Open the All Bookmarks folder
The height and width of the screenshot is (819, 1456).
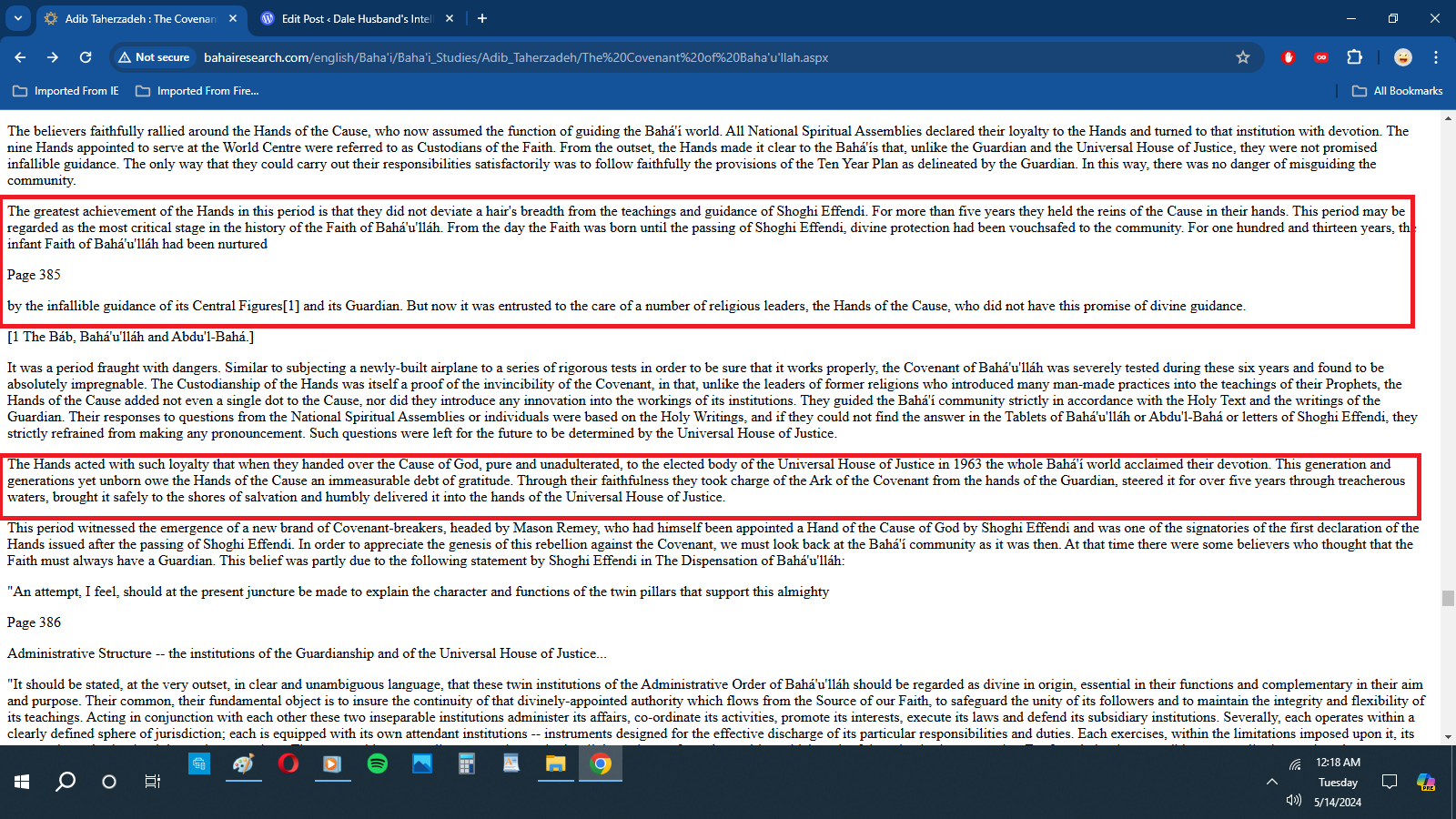tap(1397, 91)
